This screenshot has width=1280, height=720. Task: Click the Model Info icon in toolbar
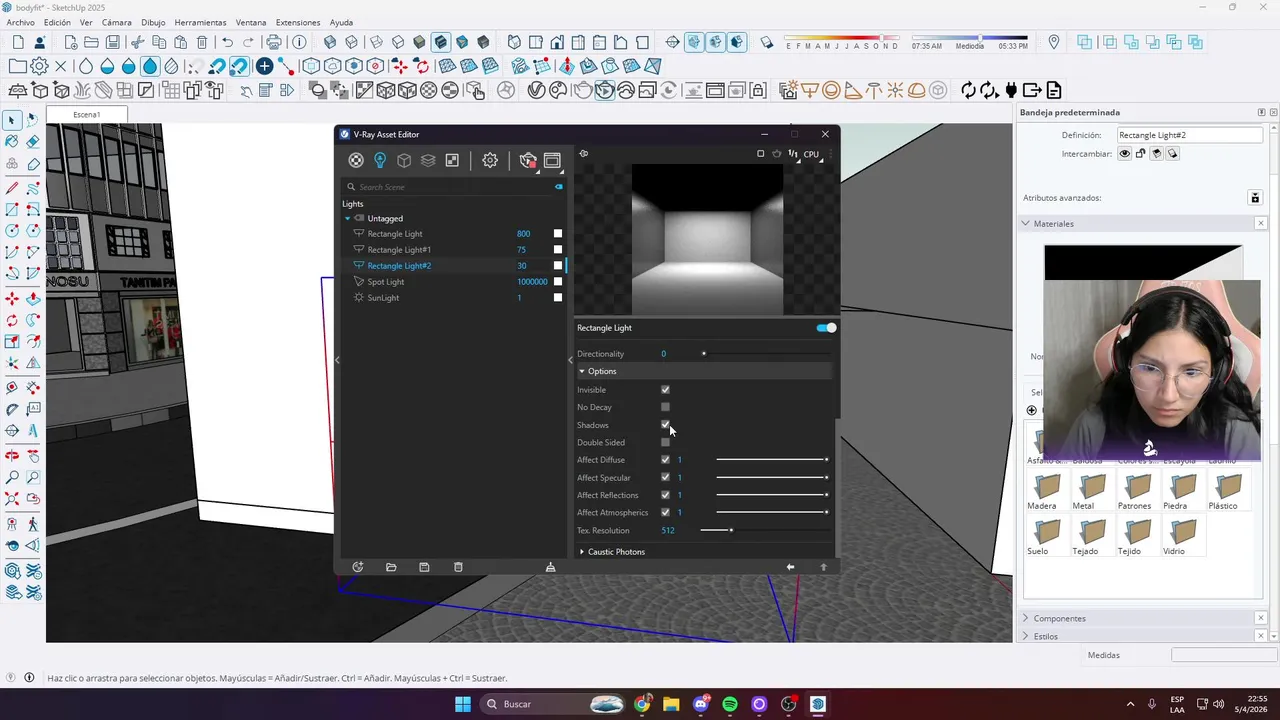(299, 42)
